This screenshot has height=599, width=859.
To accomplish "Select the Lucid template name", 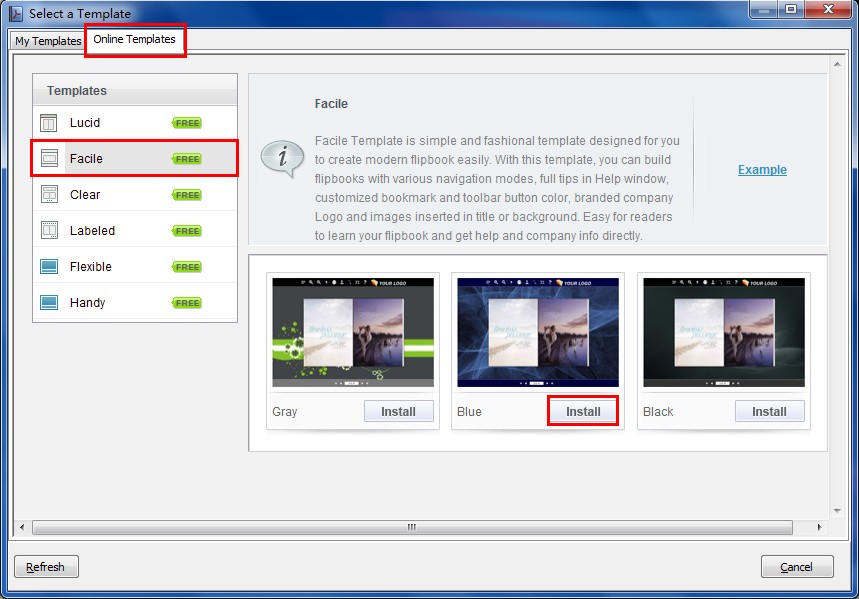I will pos(85,123).
